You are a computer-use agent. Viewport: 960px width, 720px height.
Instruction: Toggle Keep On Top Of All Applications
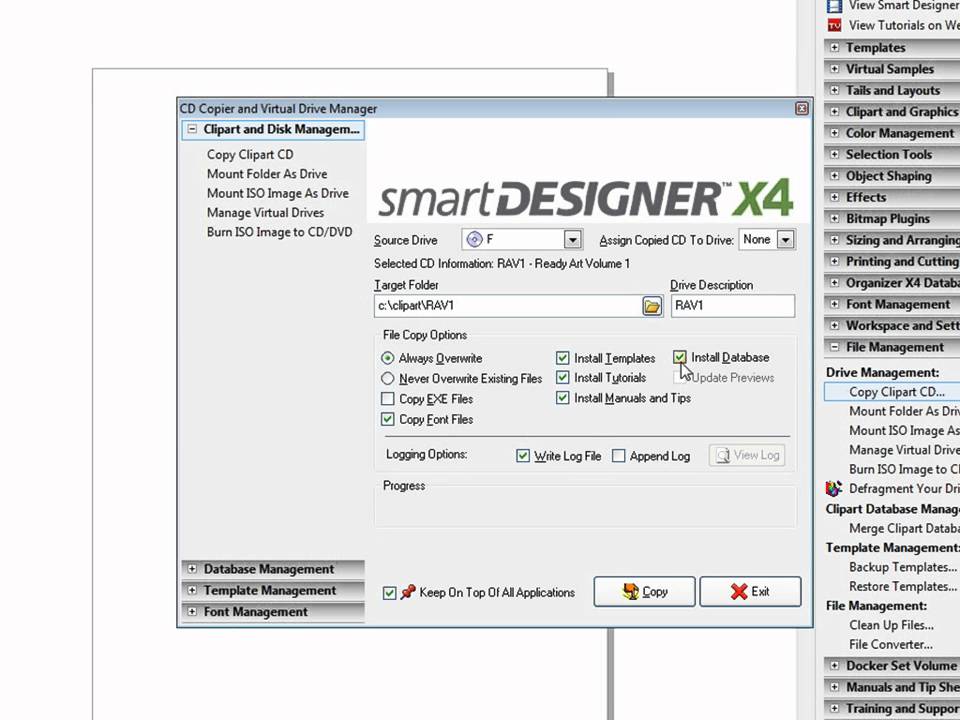(389, 593)
